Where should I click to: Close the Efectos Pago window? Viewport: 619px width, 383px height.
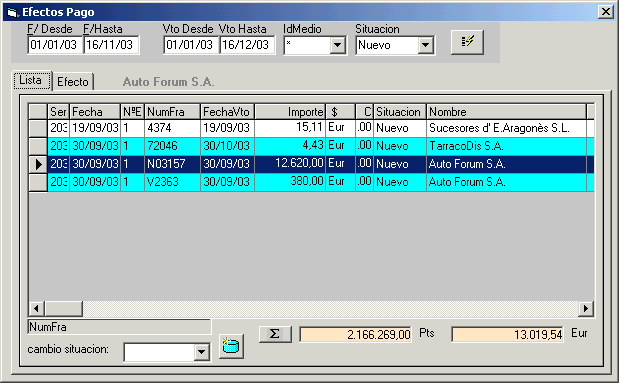[x=605, y=12]
